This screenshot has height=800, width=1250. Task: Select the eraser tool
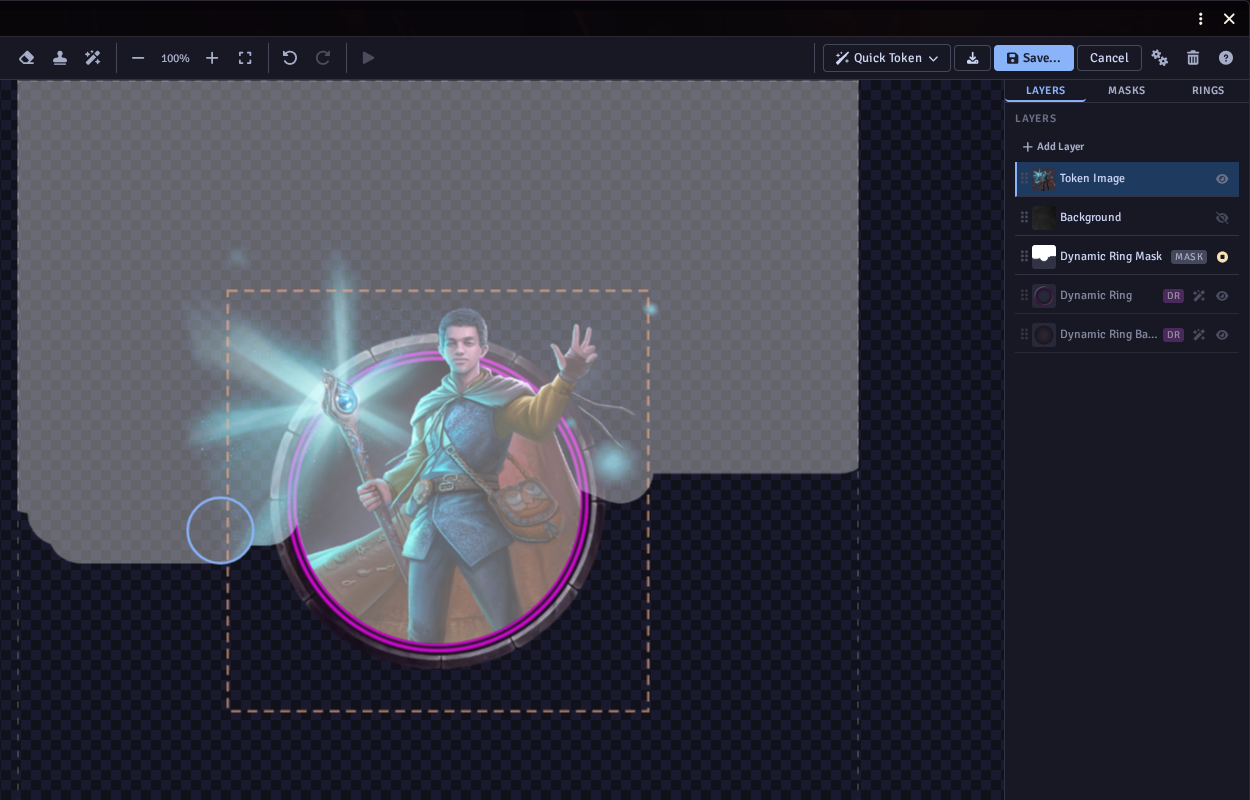click(x=27, y=58)
